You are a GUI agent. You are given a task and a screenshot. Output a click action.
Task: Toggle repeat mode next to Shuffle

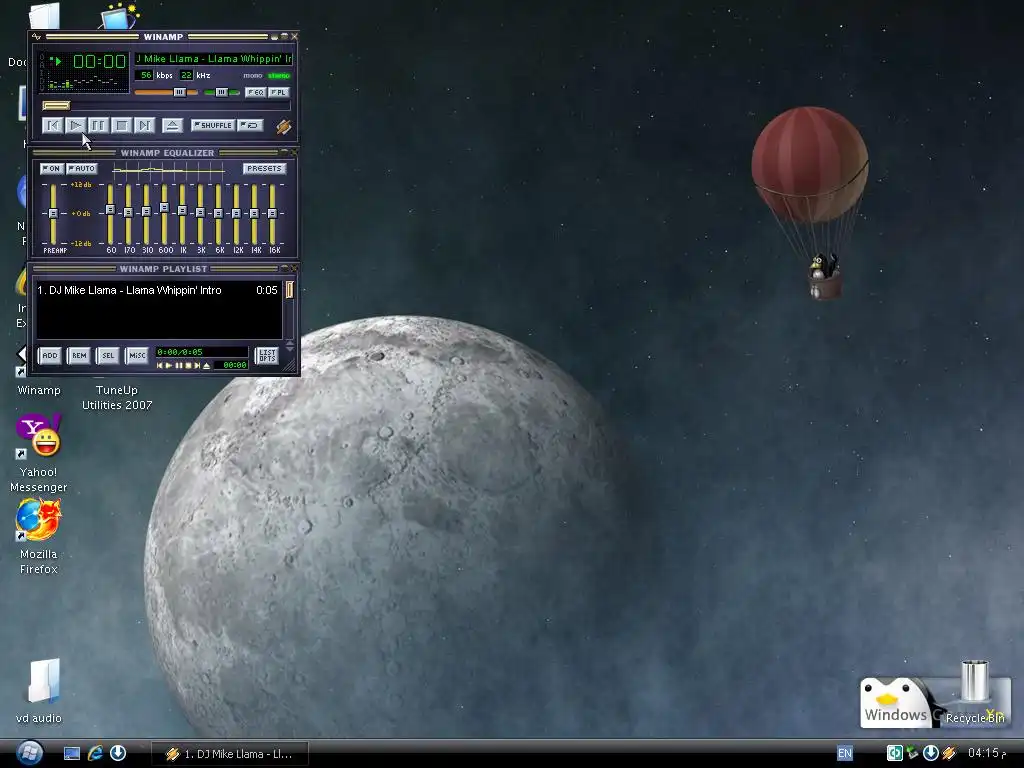pos(250,125)
